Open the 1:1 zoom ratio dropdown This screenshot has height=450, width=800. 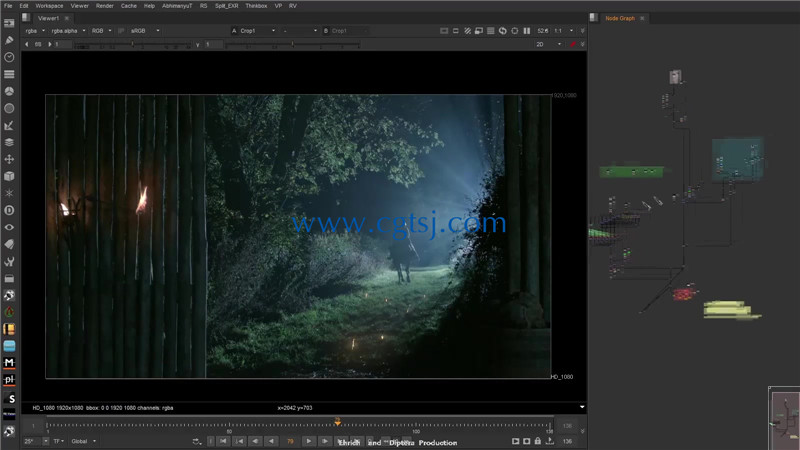[564, 31]
